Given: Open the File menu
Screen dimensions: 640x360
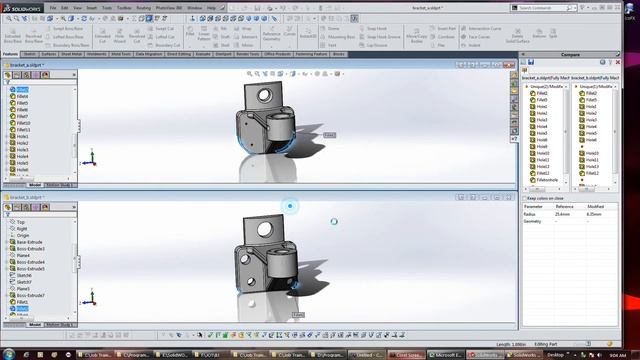Looking at the screenshot, I should coord(53,8).
